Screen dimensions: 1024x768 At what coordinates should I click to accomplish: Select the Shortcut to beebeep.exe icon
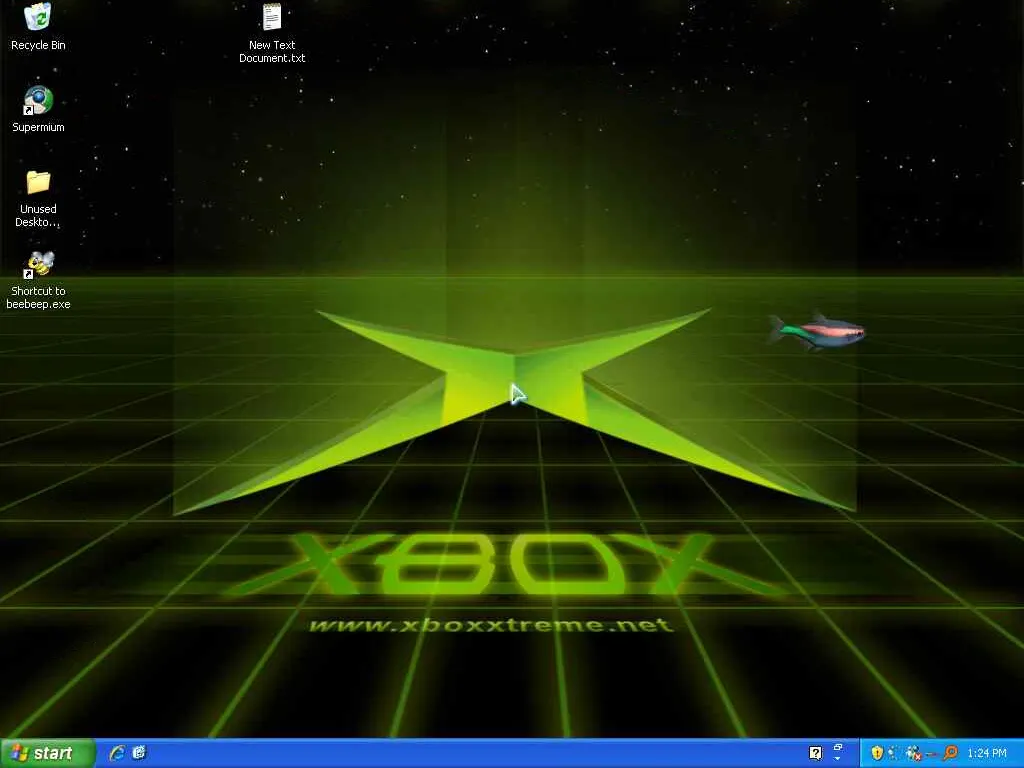(38, 280)
